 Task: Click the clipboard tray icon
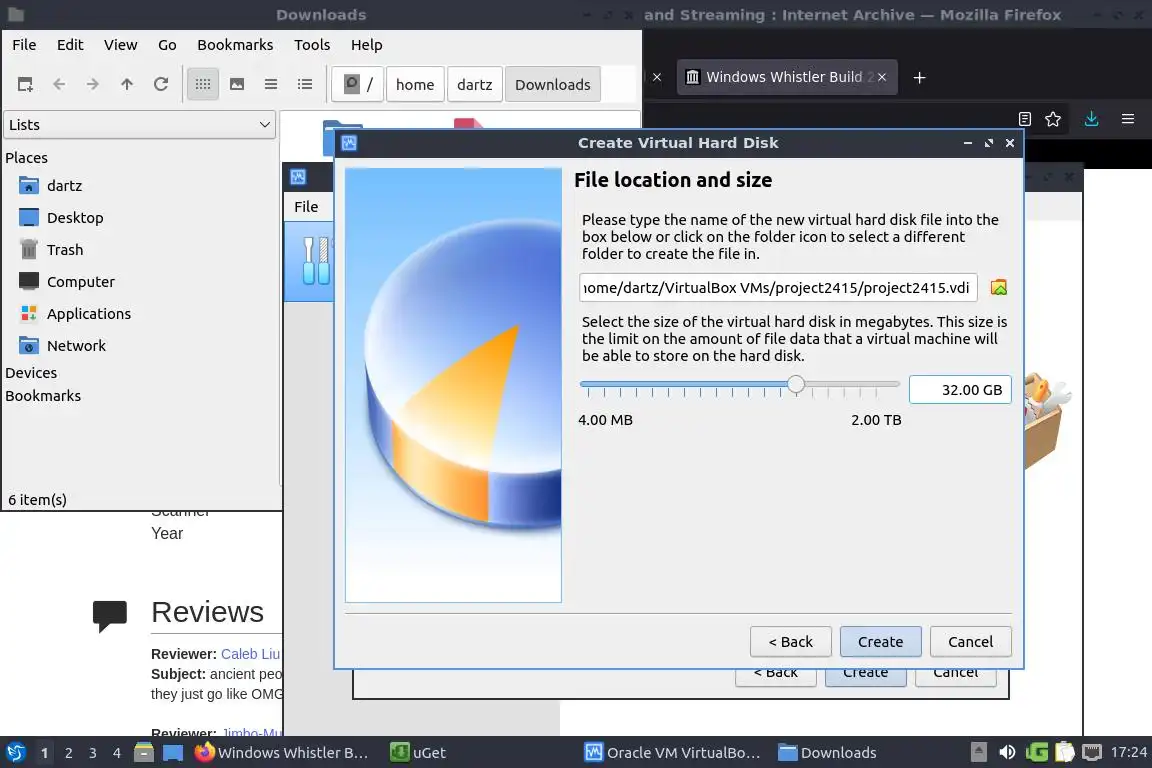1065,753
